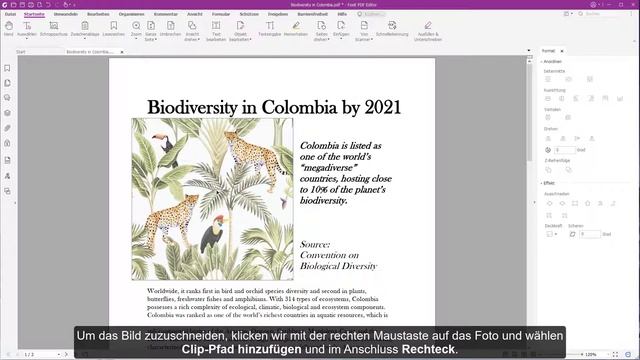The height and width of the screenshot is (360, 640).
Task: Activate the Schnappschuss snapshot tool
Action: 53,29
